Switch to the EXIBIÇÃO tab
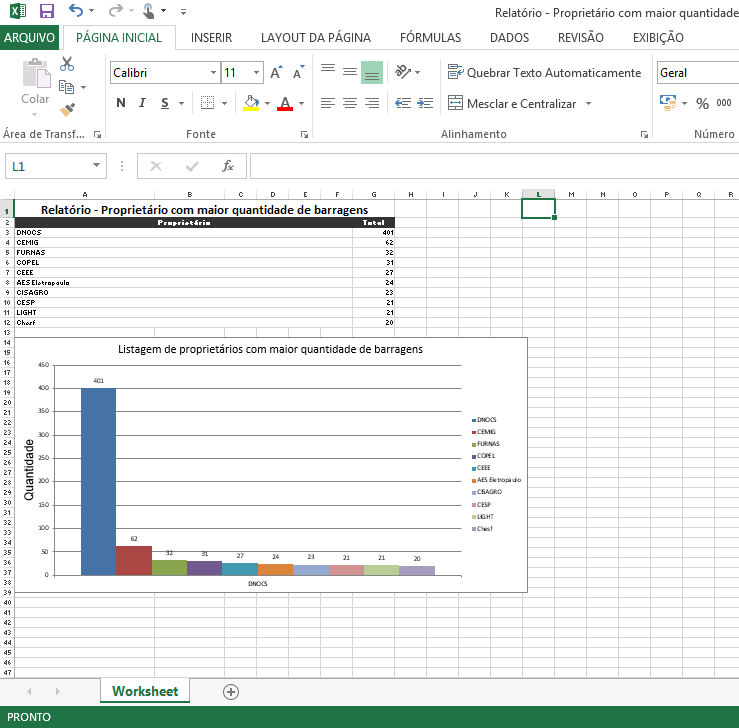Image resolution: width=739 pixels, height=728 pixels. 658,38
